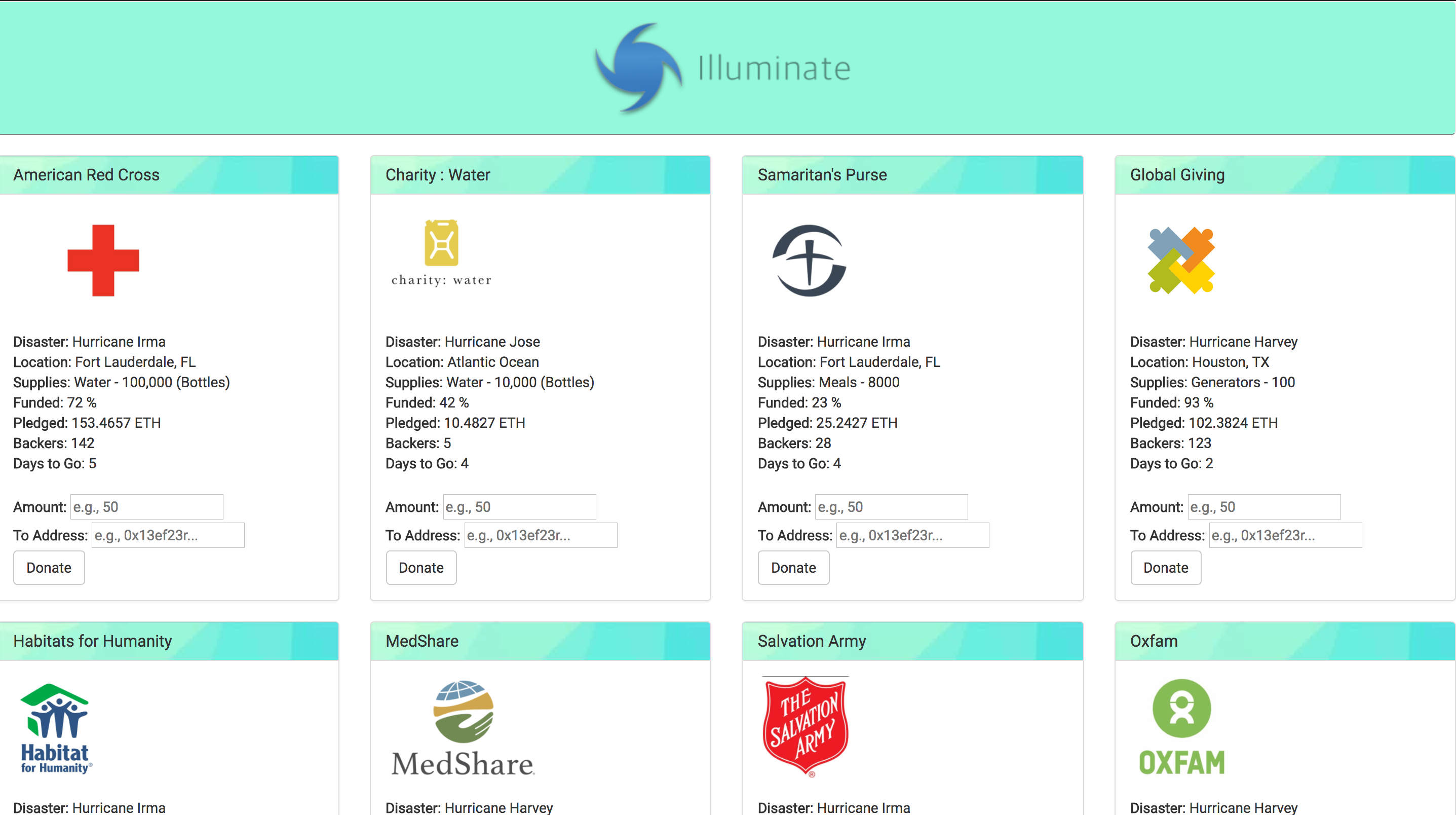
Task: Click the Samaritan's Purse cross logo
Action: pyautogui.click(x=809, y=260)
